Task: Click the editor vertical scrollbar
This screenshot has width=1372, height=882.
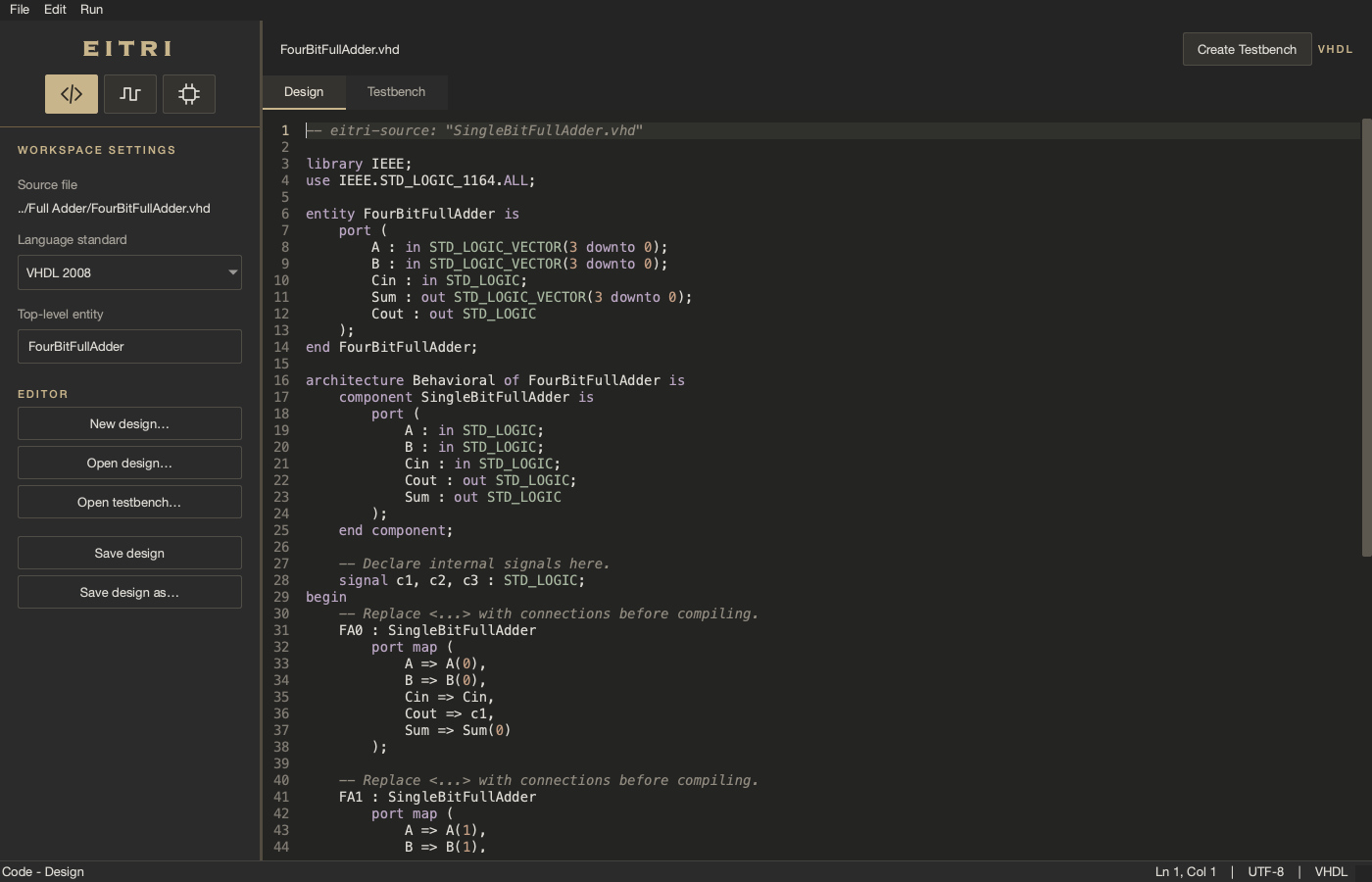Action: point(1366,338)
